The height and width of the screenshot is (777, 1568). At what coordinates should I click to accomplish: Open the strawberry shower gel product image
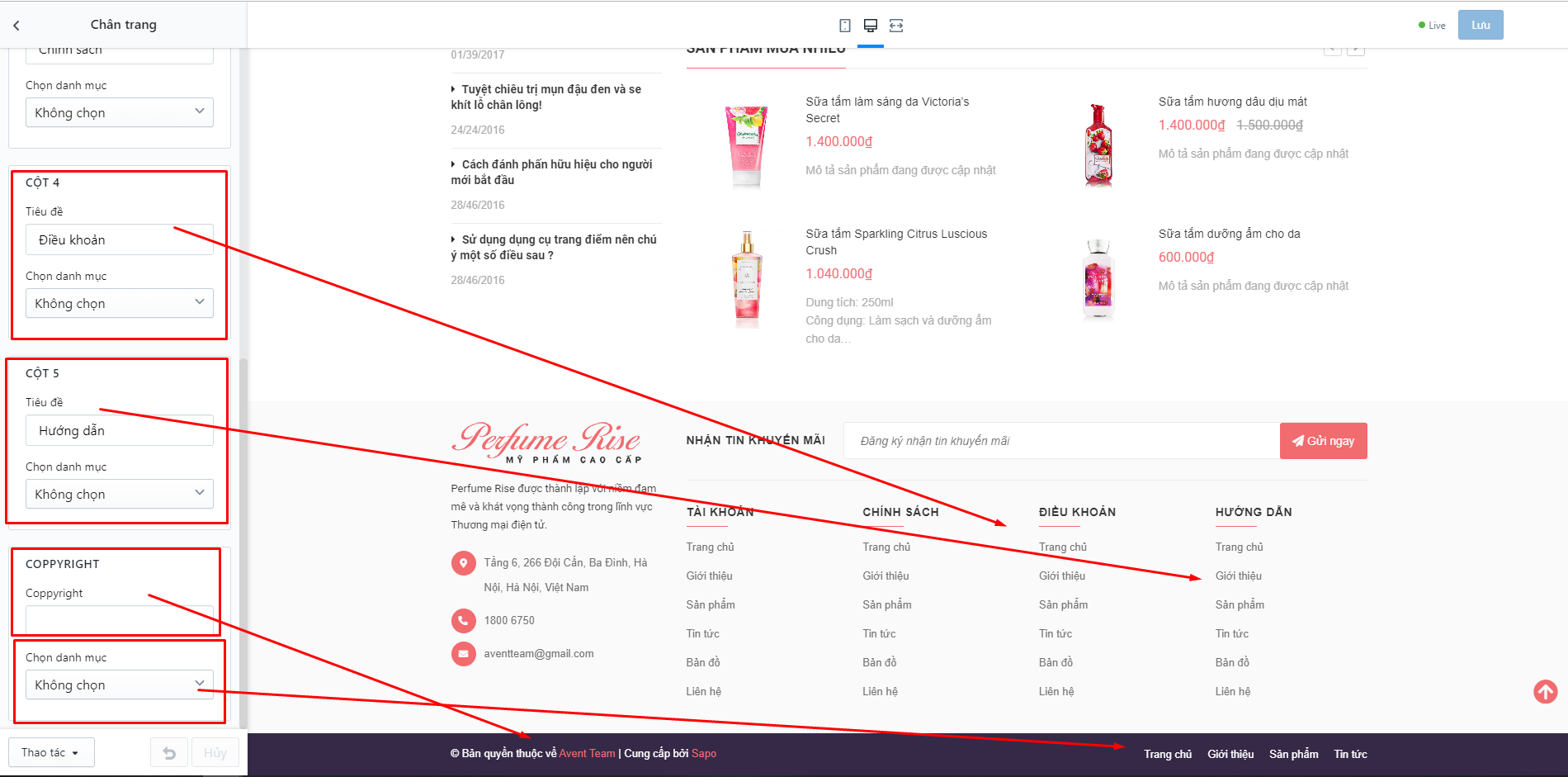pyautogui.click(x=1098, y=146)
